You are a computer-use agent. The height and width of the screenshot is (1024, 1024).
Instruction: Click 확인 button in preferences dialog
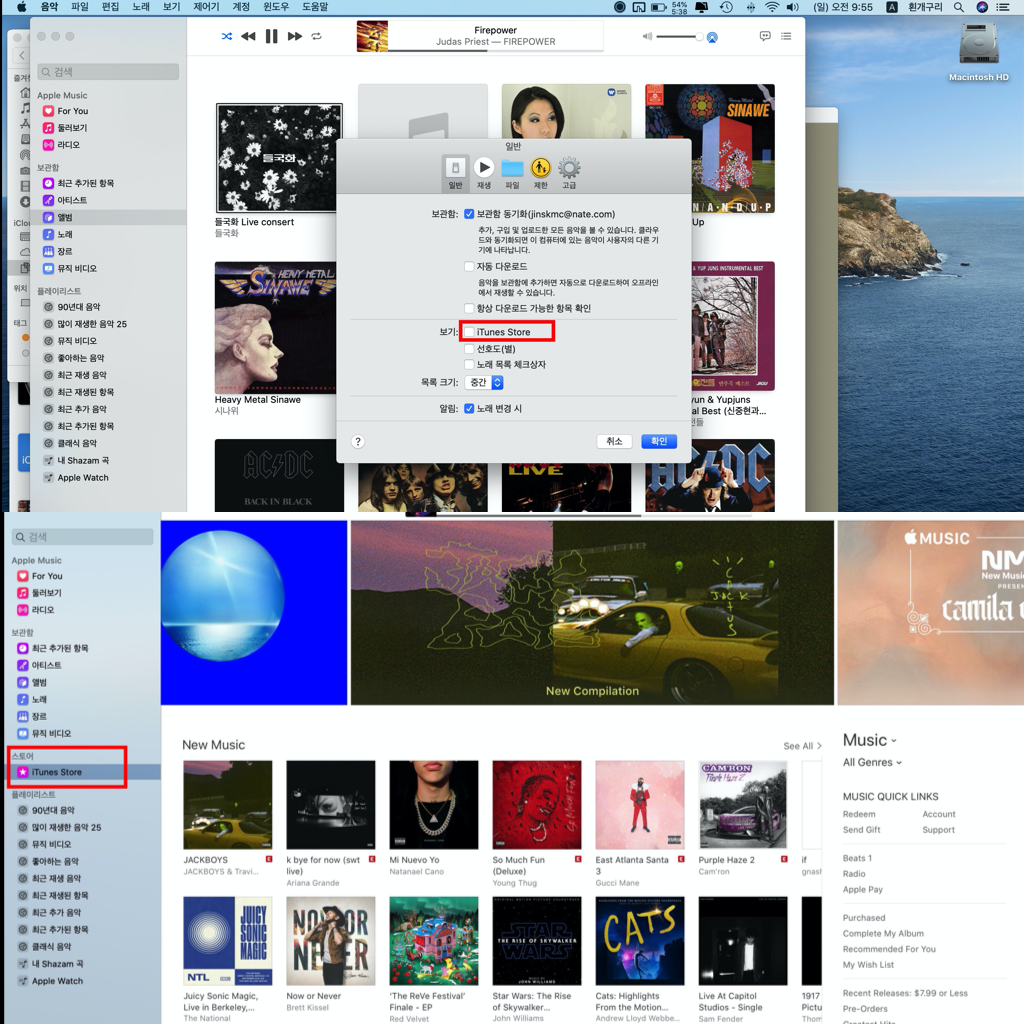click(659, 441)
